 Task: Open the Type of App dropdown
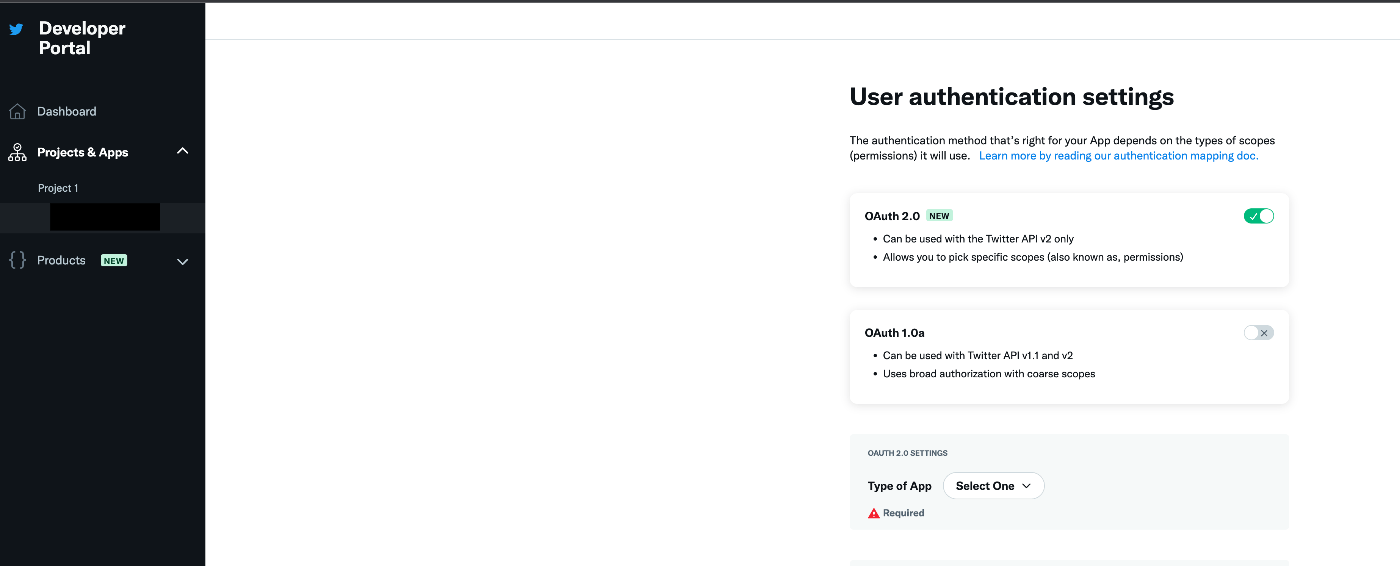[993, 486]
